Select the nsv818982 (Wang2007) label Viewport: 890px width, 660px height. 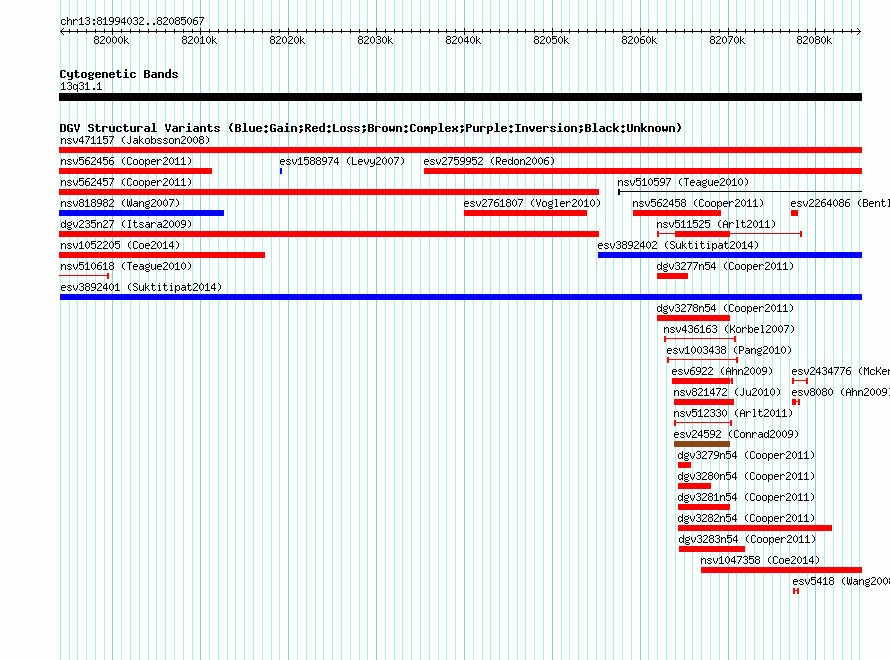[120, 203]
